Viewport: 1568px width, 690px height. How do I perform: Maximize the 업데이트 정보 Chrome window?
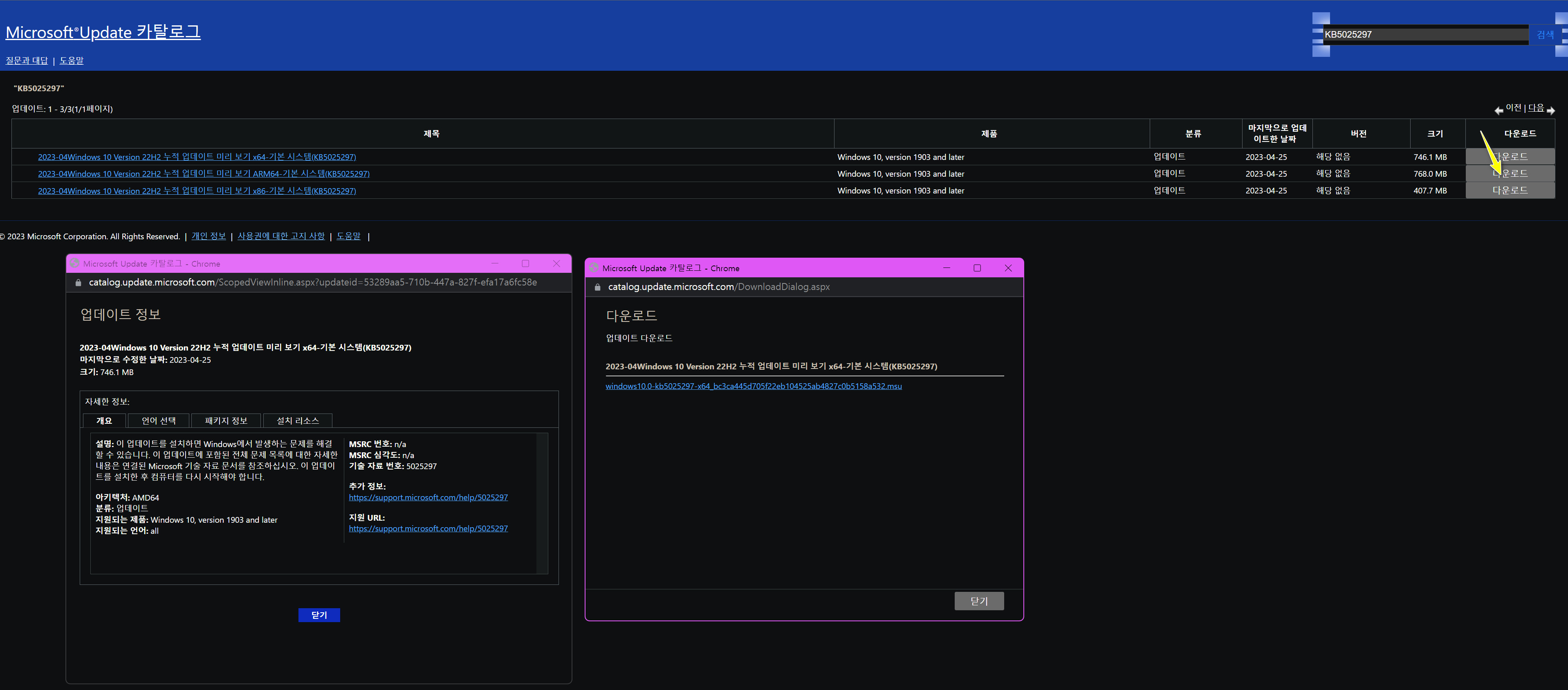[525, 264]
